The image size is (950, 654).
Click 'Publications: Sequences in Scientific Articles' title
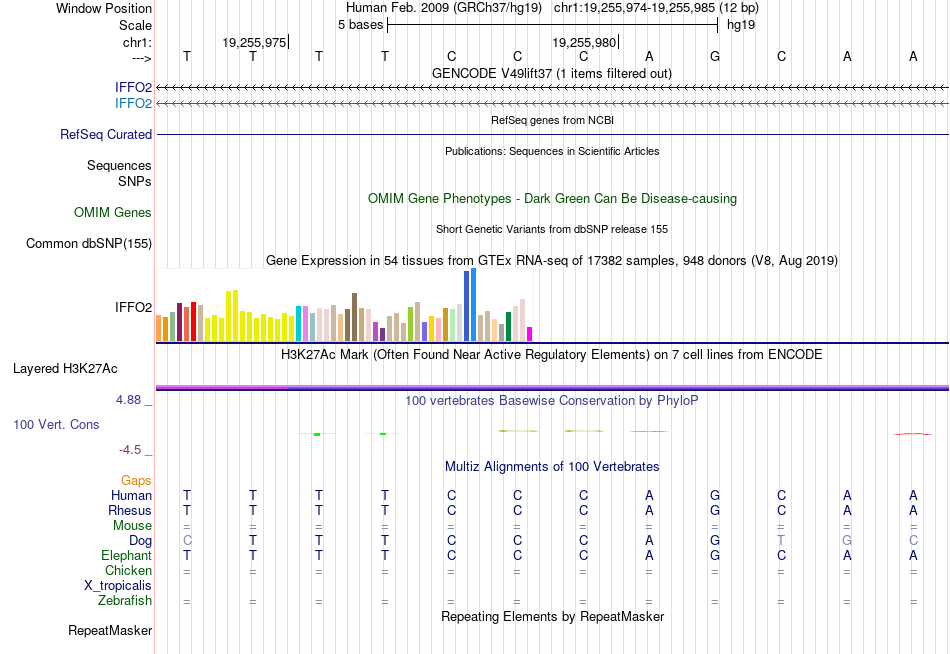(x=552, y=151)
